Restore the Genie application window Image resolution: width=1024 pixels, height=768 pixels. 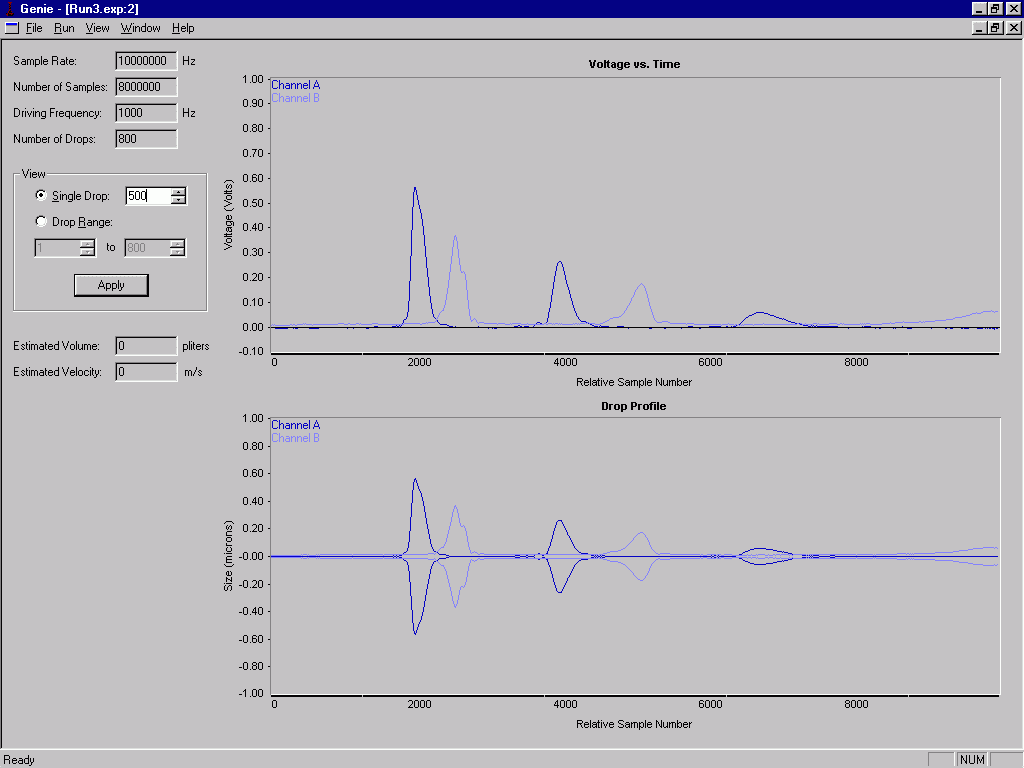point(995,8)
